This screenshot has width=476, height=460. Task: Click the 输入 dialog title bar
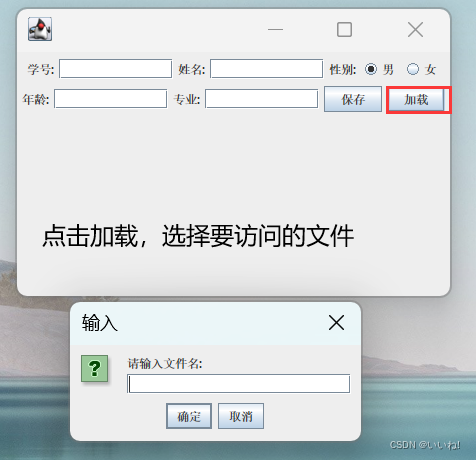click(215, 323)
